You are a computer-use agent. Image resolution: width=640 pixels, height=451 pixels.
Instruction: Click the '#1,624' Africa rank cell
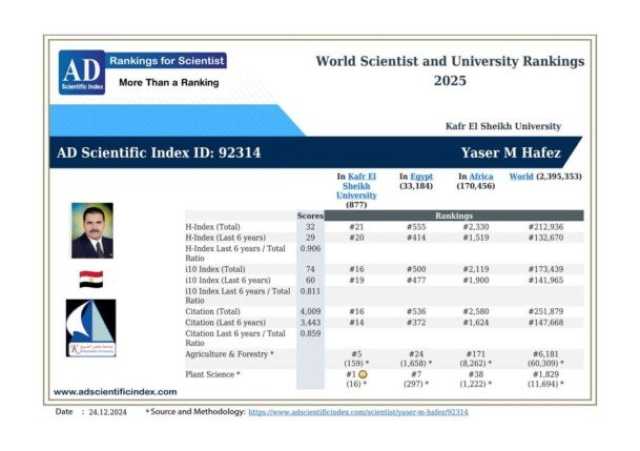click(476, 322)
